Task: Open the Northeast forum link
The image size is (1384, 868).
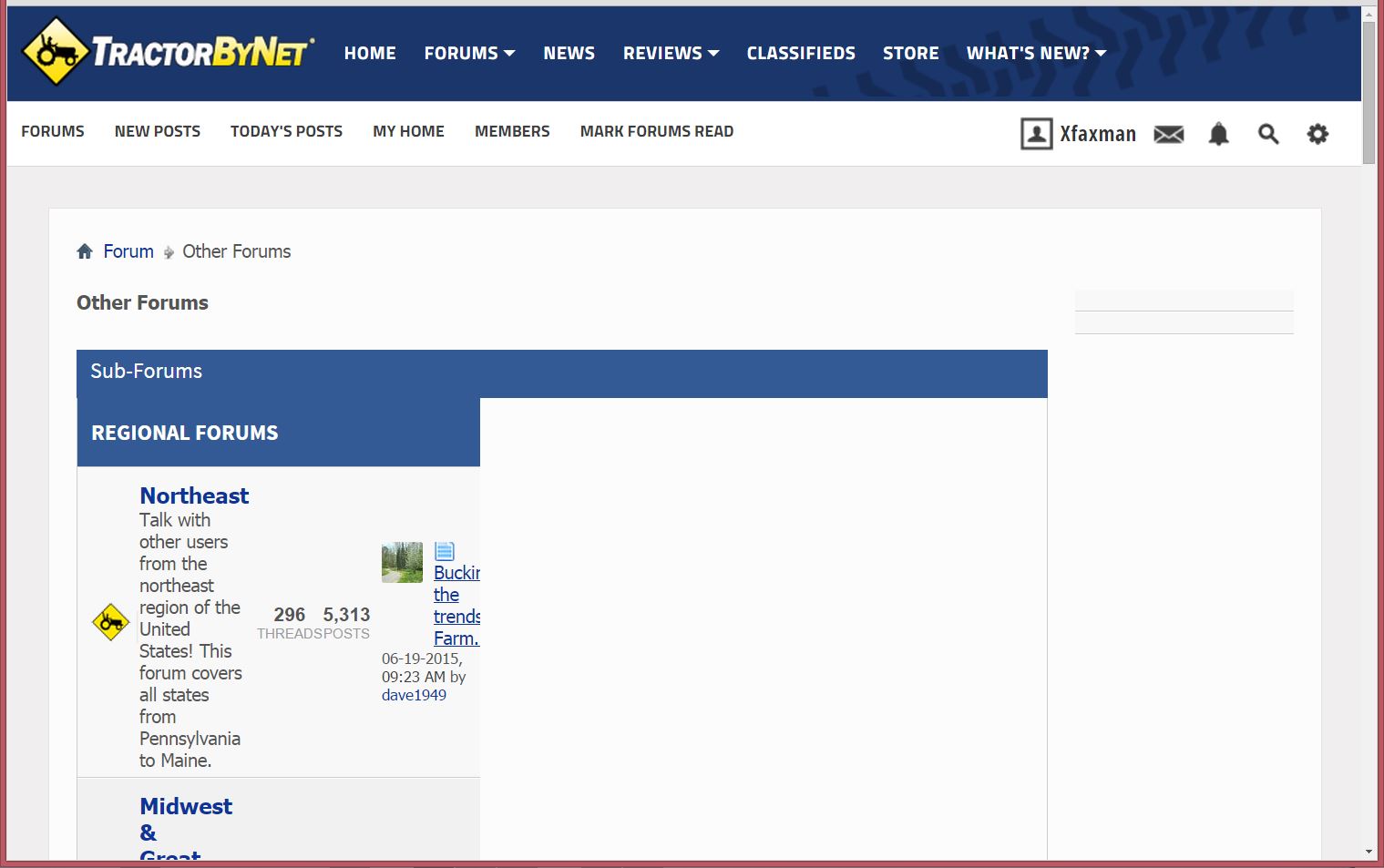Action: pyautogui.click(x=194, y=495)
